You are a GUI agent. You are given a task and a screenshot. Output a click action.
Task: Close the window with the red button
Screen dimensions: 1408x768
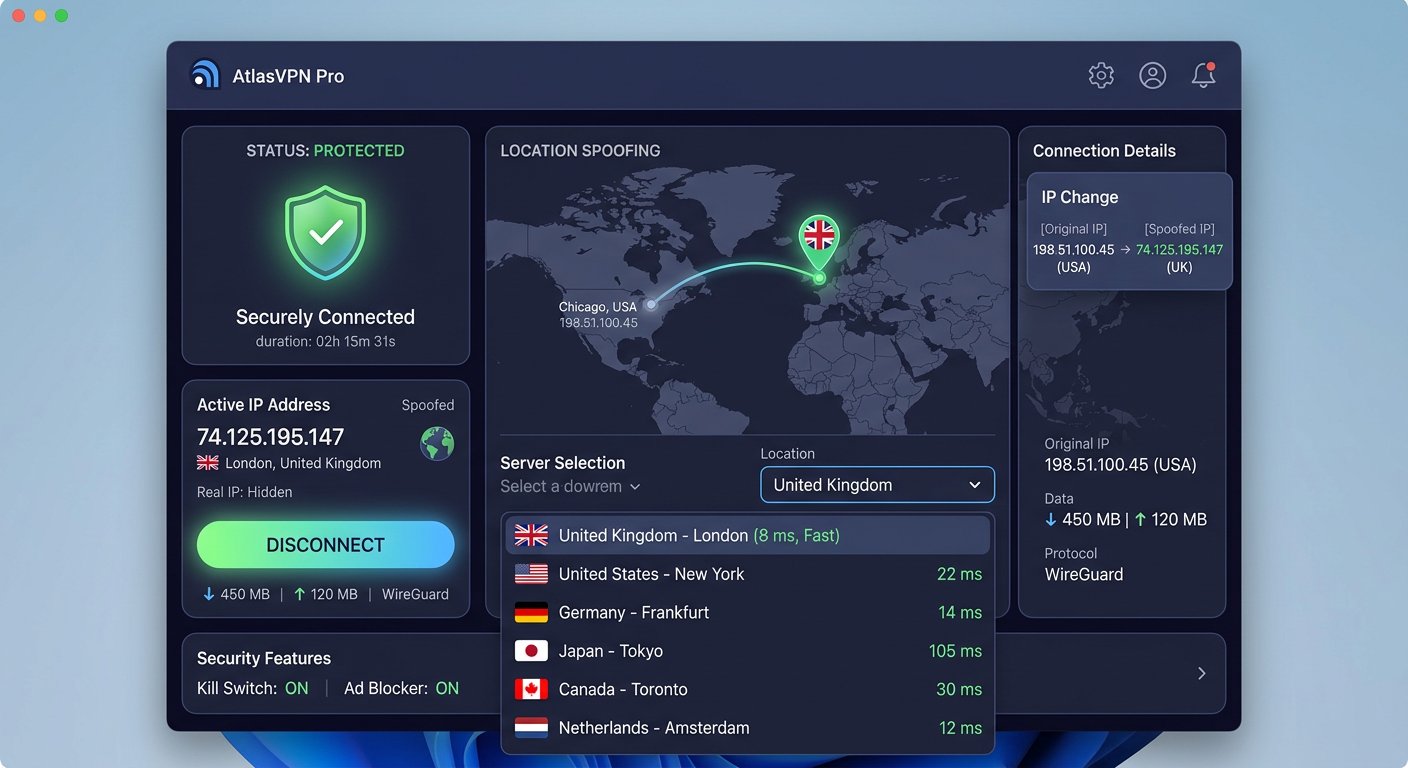(18, 16)
